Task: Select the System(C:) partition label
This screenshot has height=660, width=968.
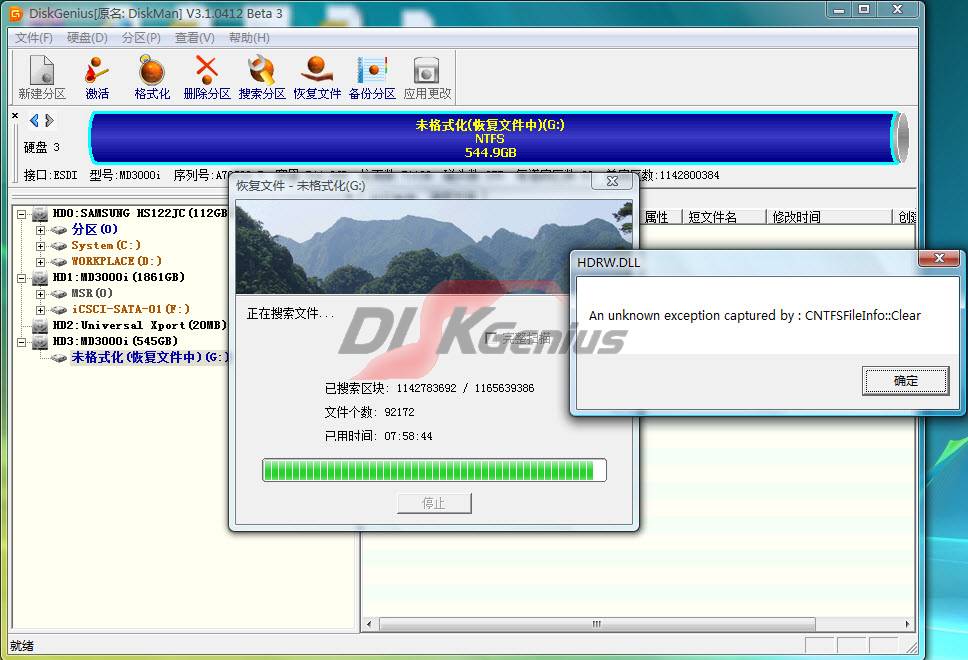Action: [106, 246]
